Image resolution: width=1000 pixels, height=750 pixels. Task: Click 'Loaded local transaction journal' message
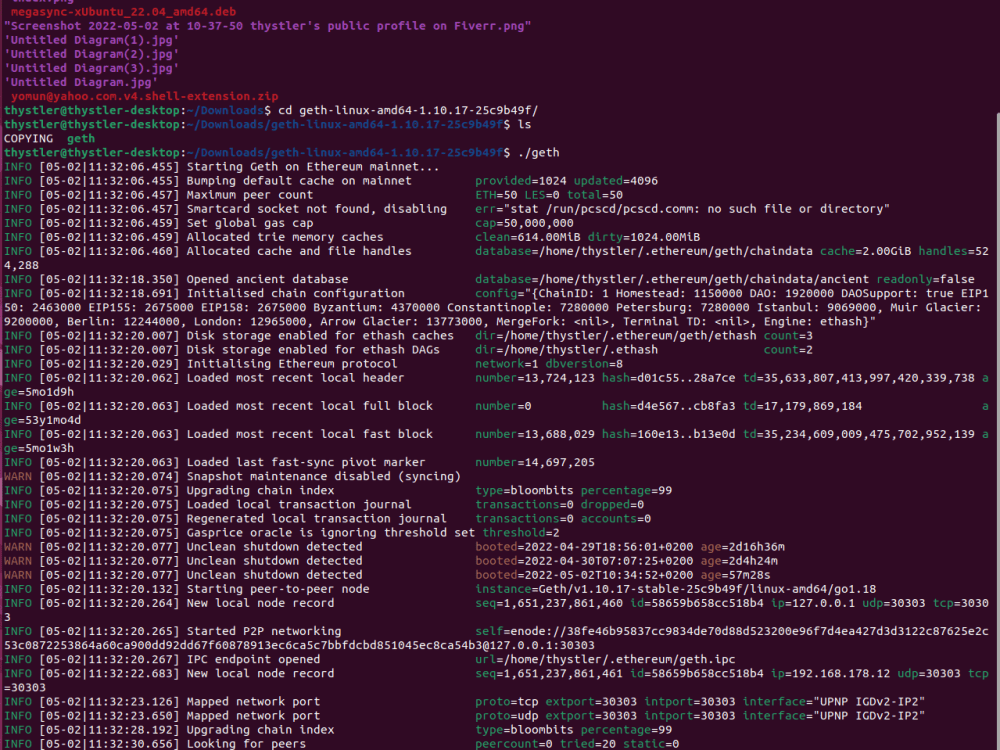tap(298, 504)
